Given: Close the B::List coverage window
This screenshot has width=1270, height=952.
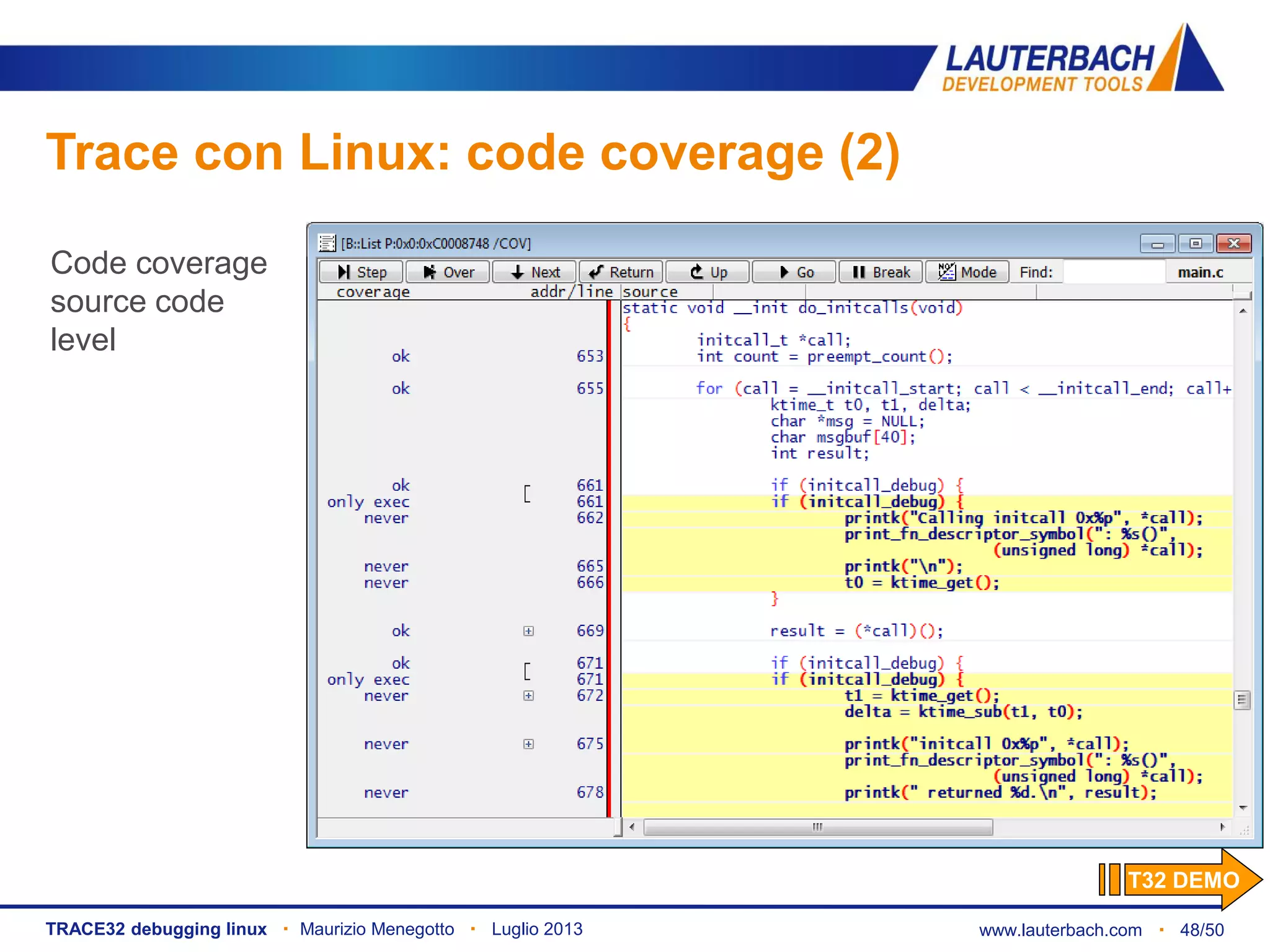Looking at the screenshot, I should 1234,244.
